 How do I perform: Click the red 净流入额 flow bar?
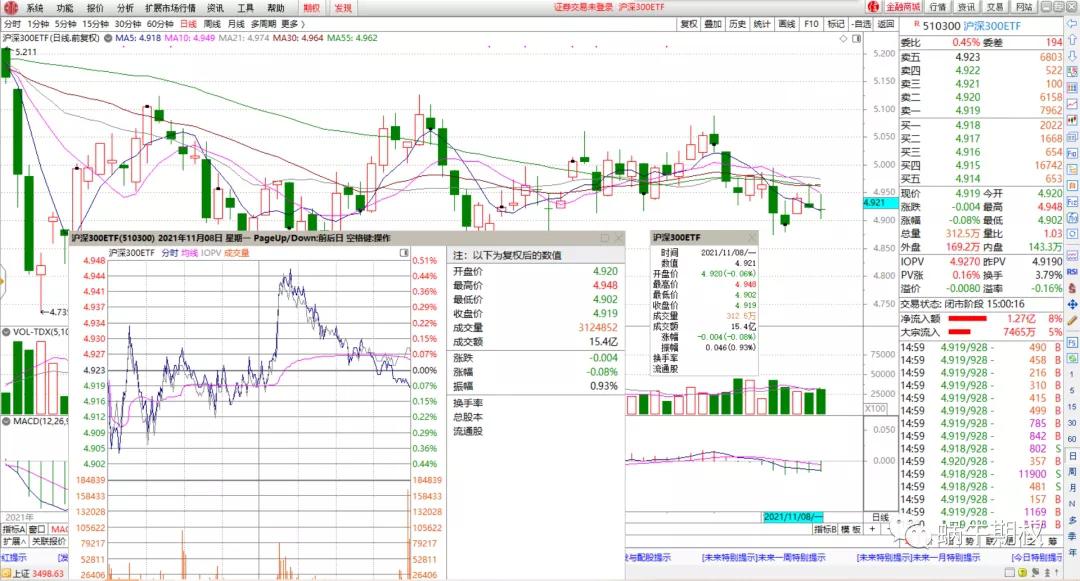coord(974,317)
